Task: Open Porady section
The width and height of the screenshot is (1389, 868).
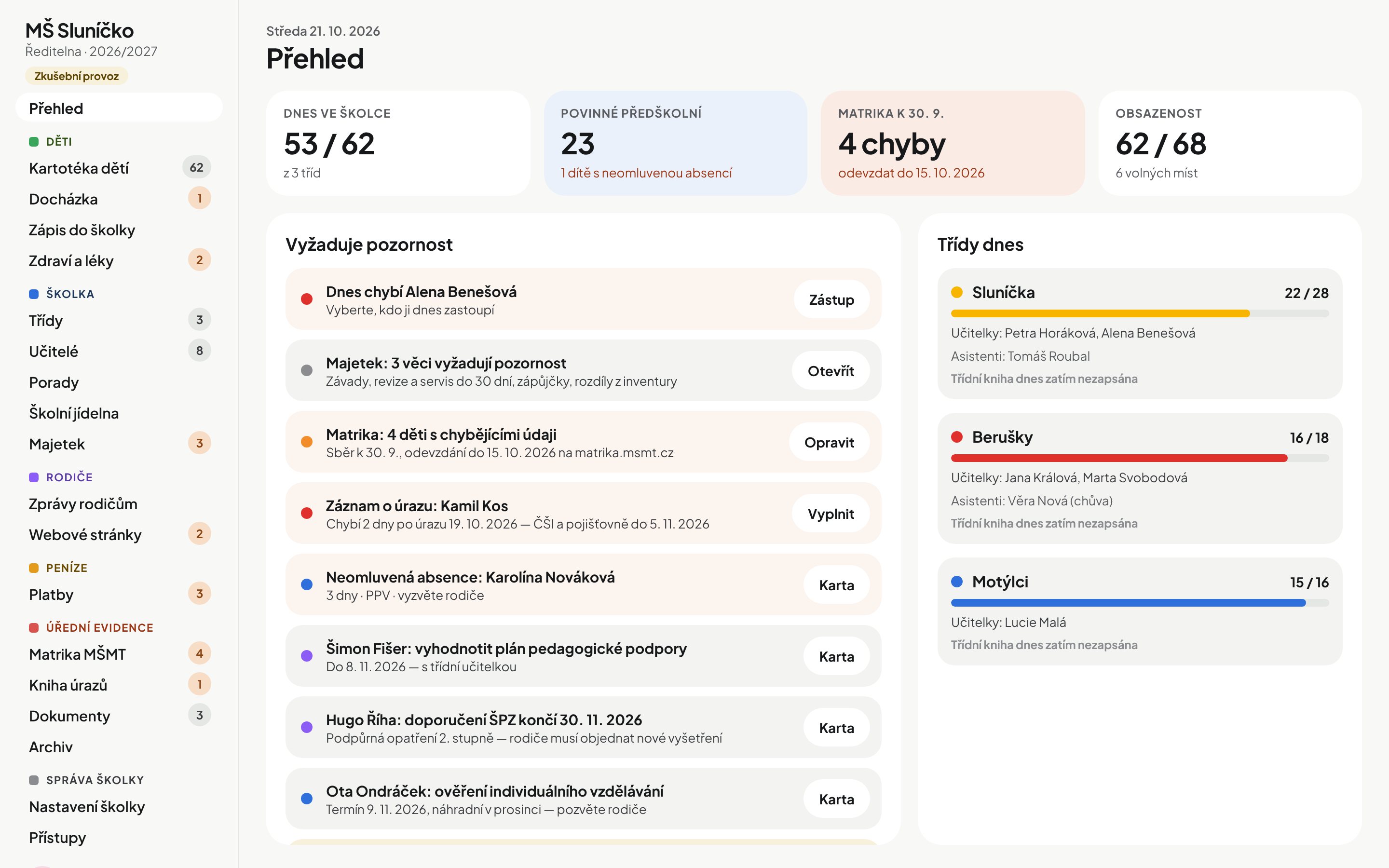Action: (x=119, y=382)
